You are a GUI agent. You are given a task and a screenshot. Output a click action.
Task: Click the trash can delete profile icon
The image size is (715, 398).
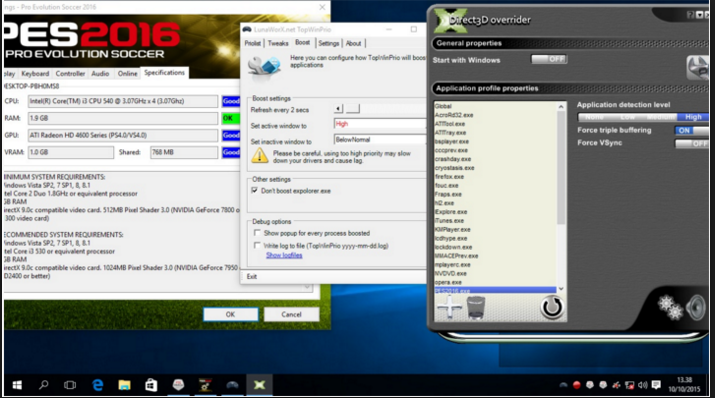pos(476,307)
